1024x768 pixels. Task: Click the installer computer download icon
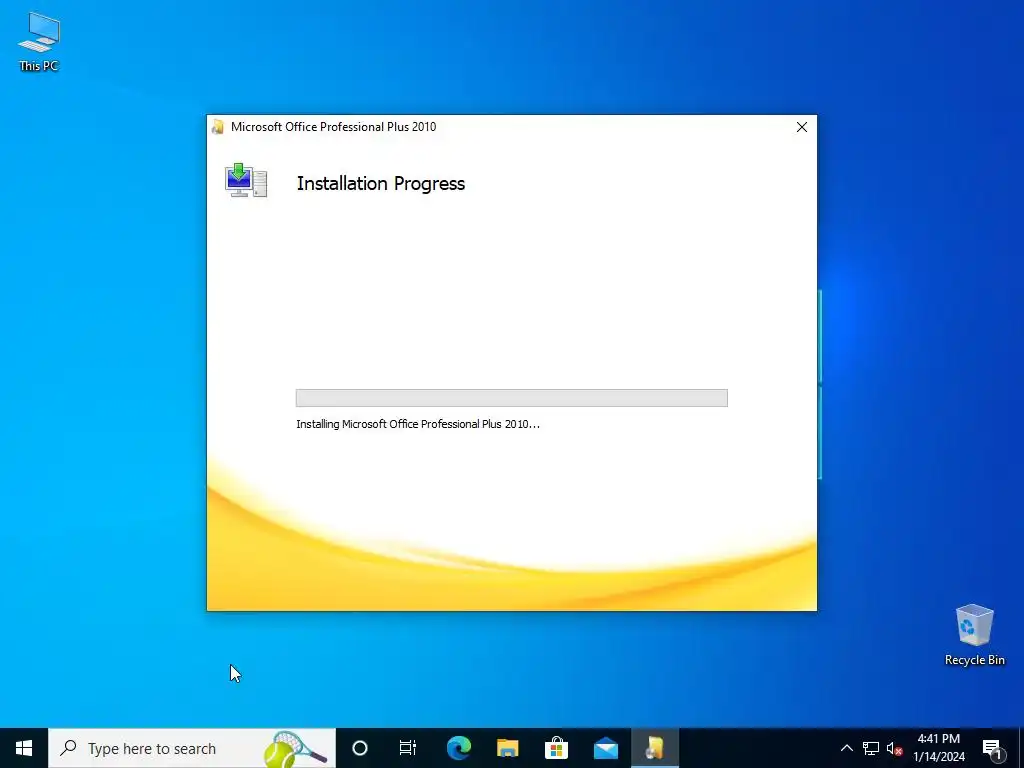tap(246, 181)
